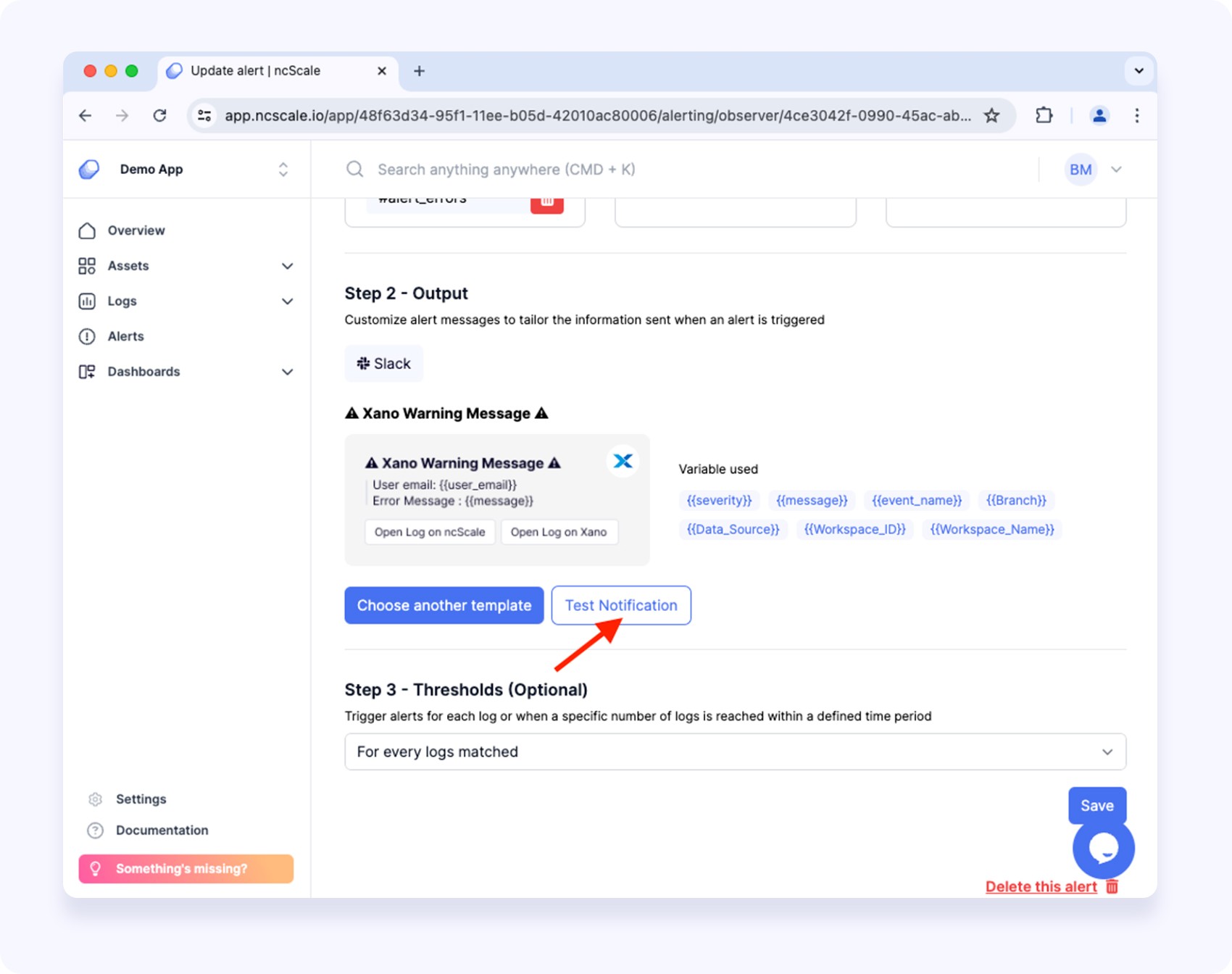Expand the Dashboards menu chevron
1232x974 pixels.
[x=288, y=372]
